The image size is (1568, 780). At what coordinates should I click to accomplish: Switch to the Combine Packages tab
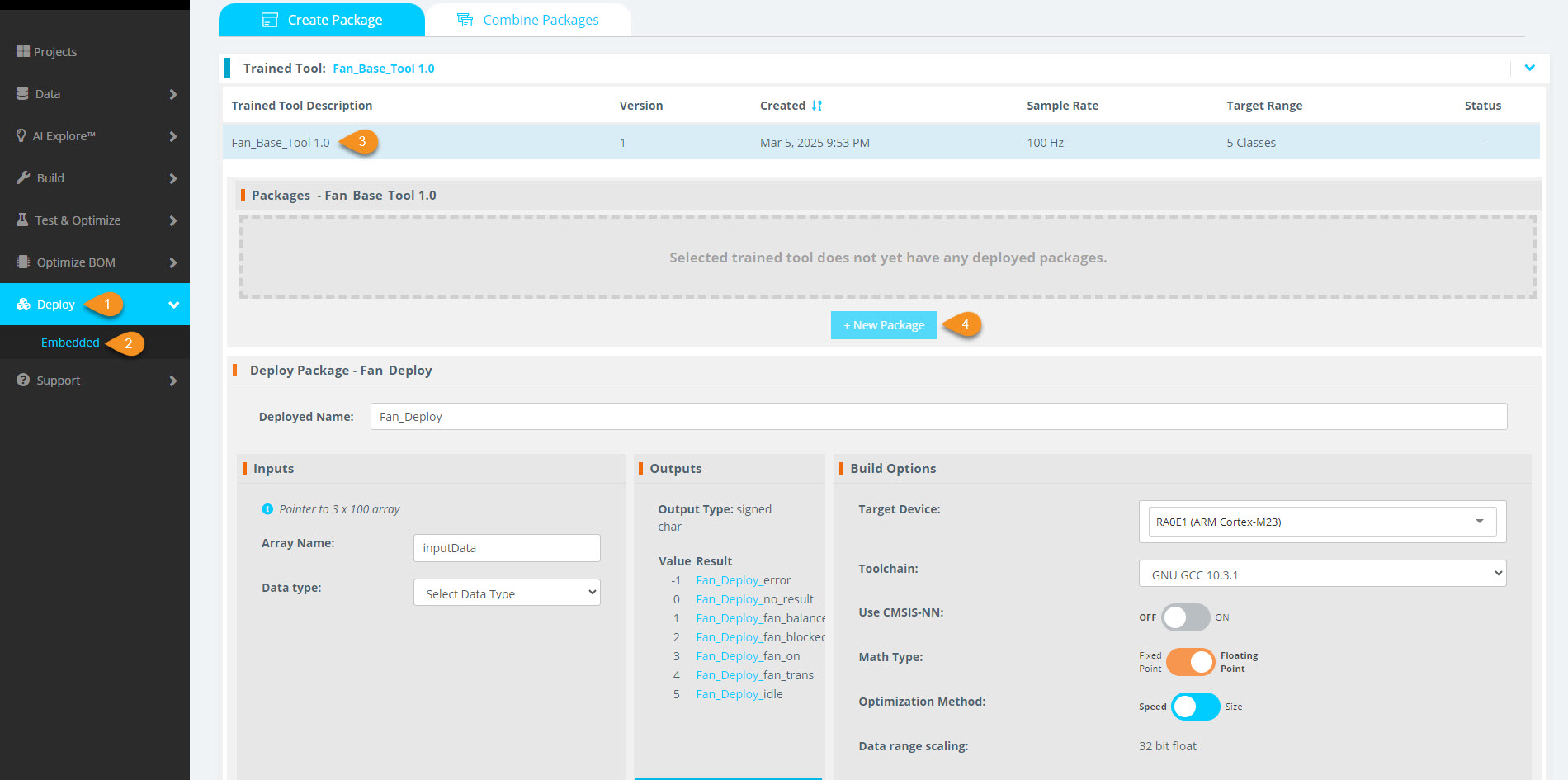pos(528,20)
